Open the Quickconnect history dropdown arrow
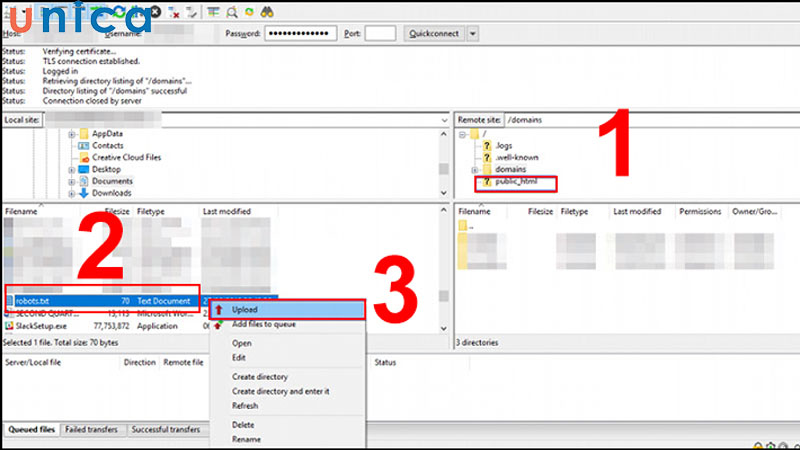 tap(472, 34)
